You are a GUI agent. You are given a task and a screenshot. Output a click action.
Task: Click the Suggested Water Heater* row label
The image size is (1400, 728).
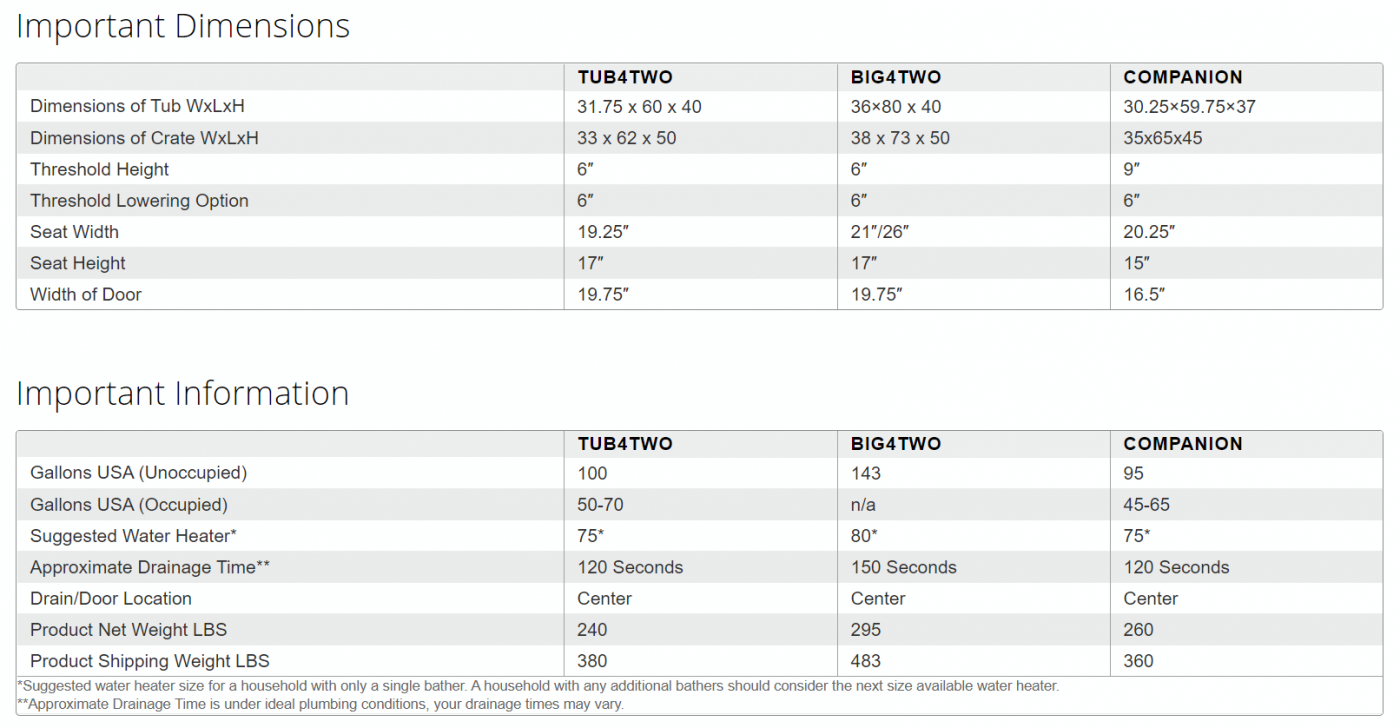[133, 536]
